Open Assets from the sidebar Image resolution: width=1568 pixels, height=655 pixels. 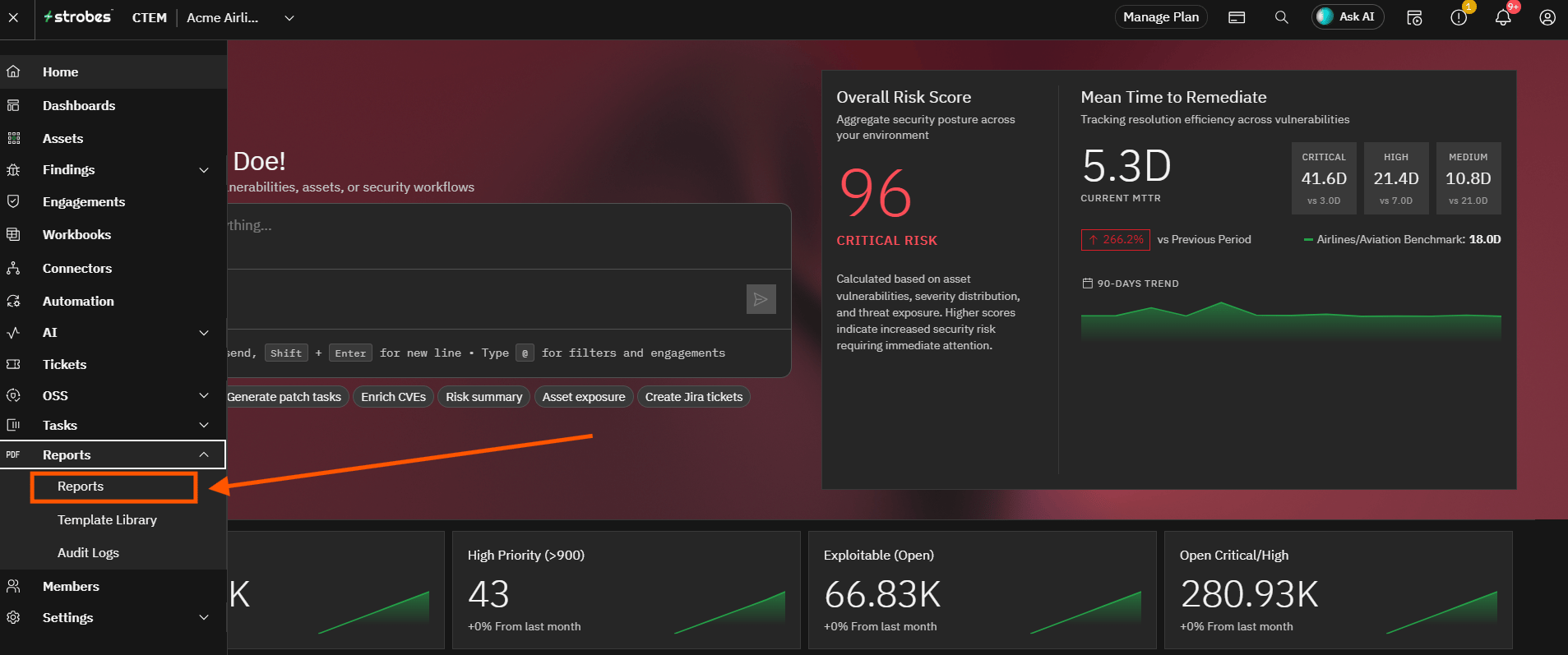[x=113, y=138]
